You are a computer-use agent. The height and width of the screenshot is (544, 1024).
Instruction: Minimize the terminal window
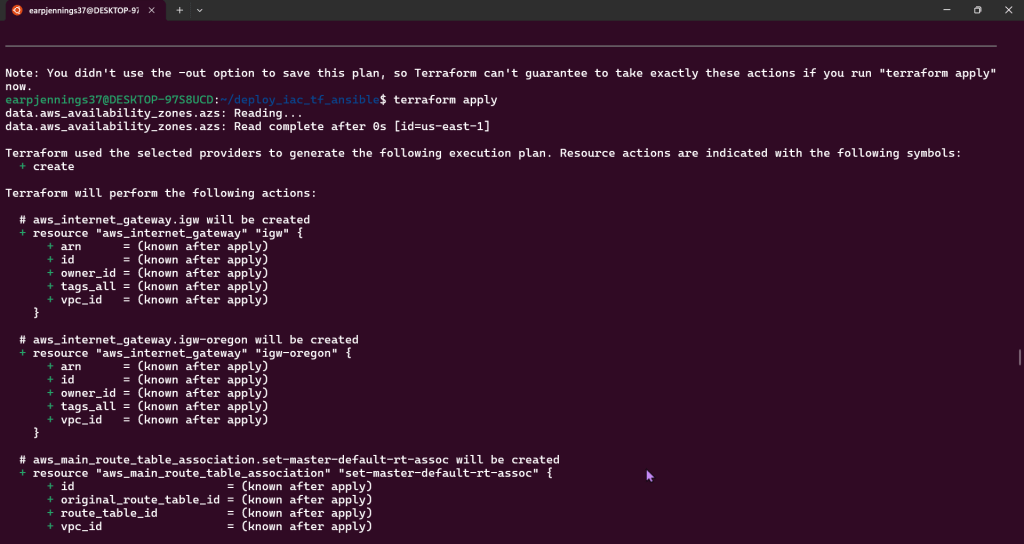(x=943, y=10)
